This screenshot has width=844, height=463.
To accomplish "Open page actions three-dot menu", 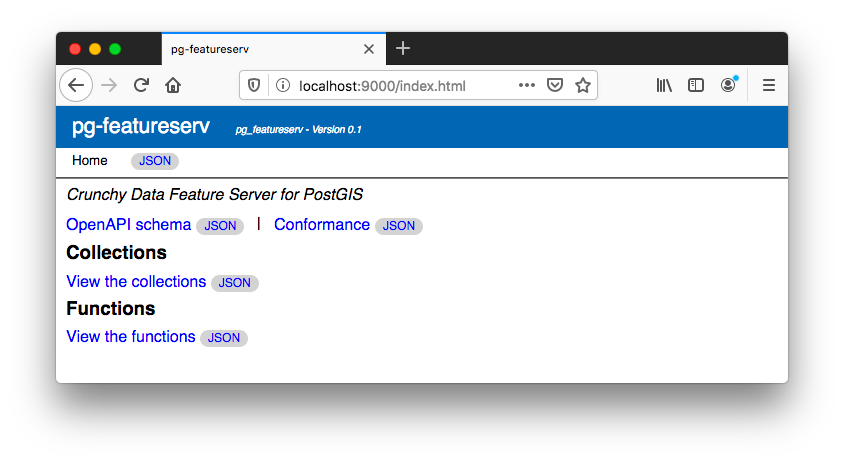I will (526, 85).
